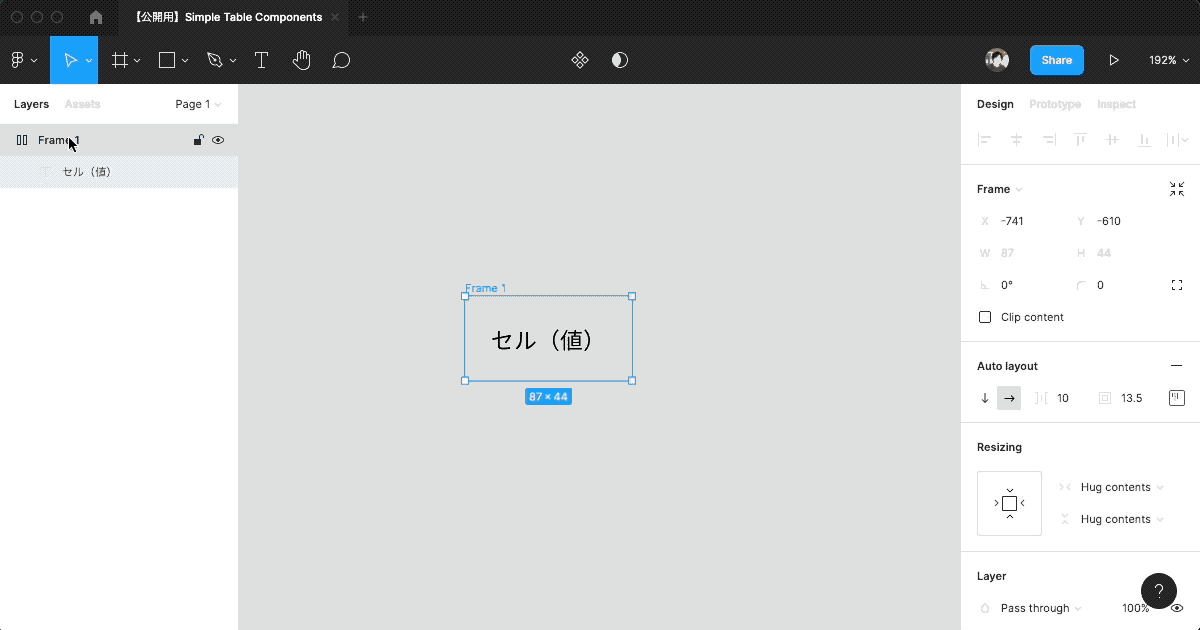
Task: Click the home icon in tab bar
Action: (x=96, y=17)
